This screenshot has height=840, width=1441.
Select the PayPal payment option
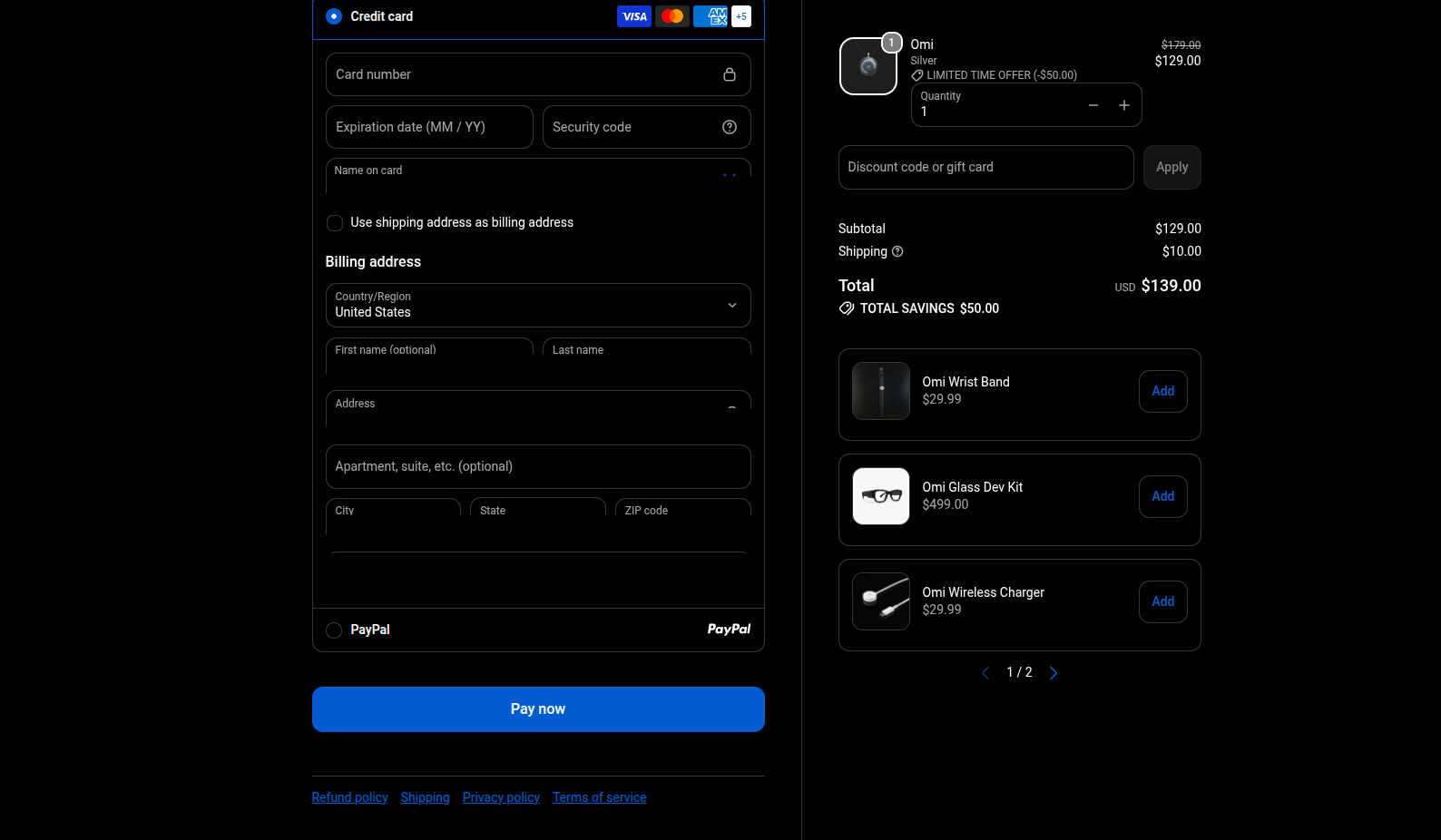(334, 630)
